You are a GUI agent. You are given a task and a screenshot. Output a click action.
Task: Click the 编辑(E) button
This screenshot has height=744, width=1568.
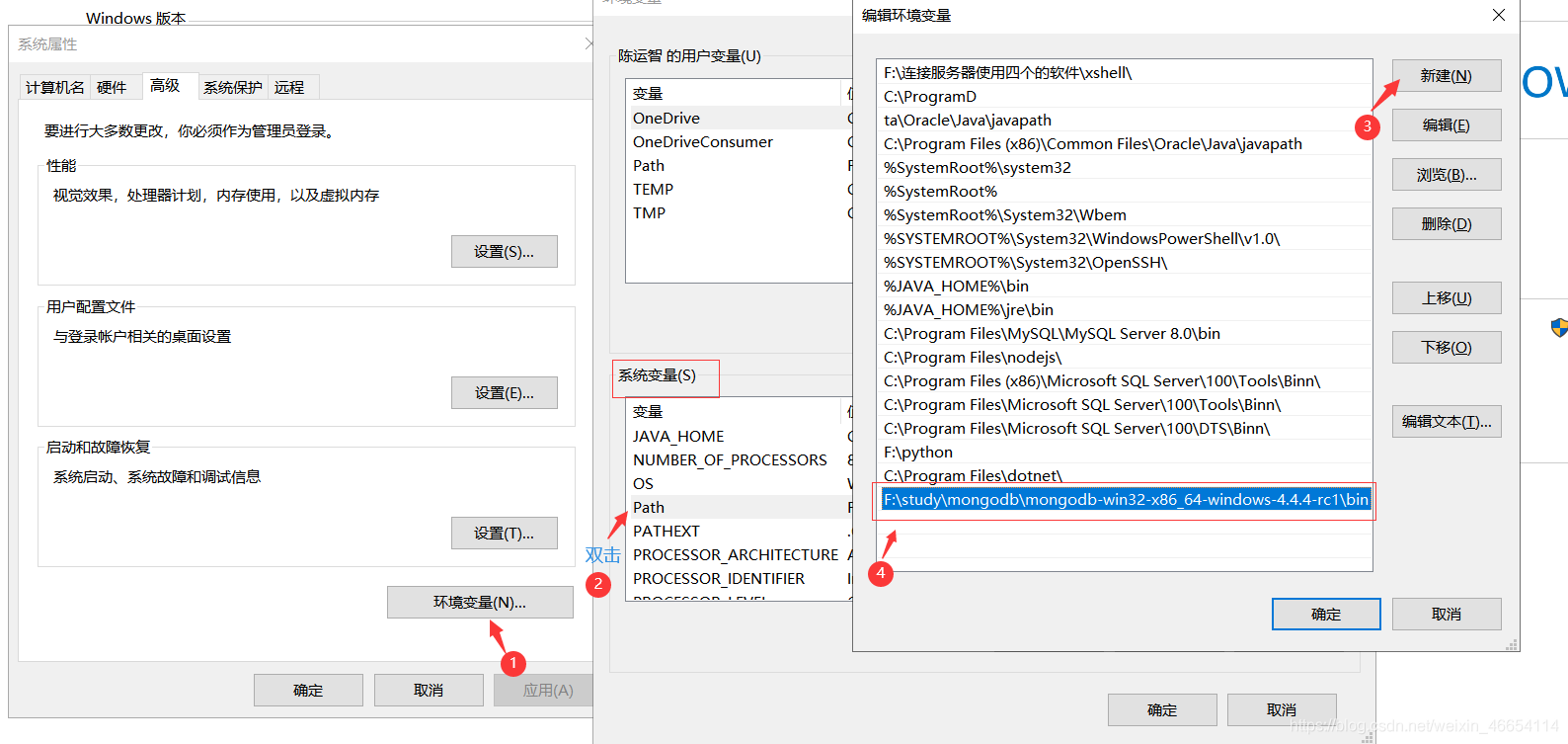1447,125
